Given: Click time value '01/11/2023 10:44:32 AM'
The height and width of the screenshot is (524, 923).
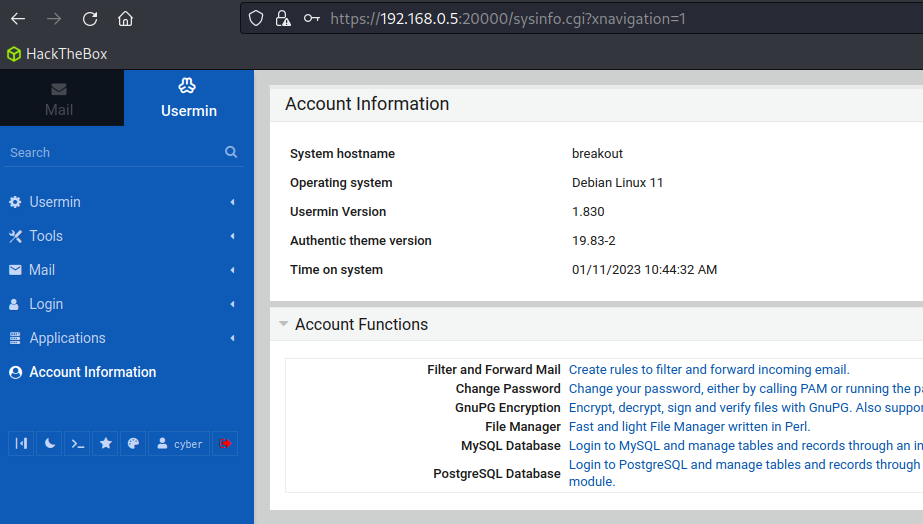Looking at the screenshot, I should click(644, 270).
